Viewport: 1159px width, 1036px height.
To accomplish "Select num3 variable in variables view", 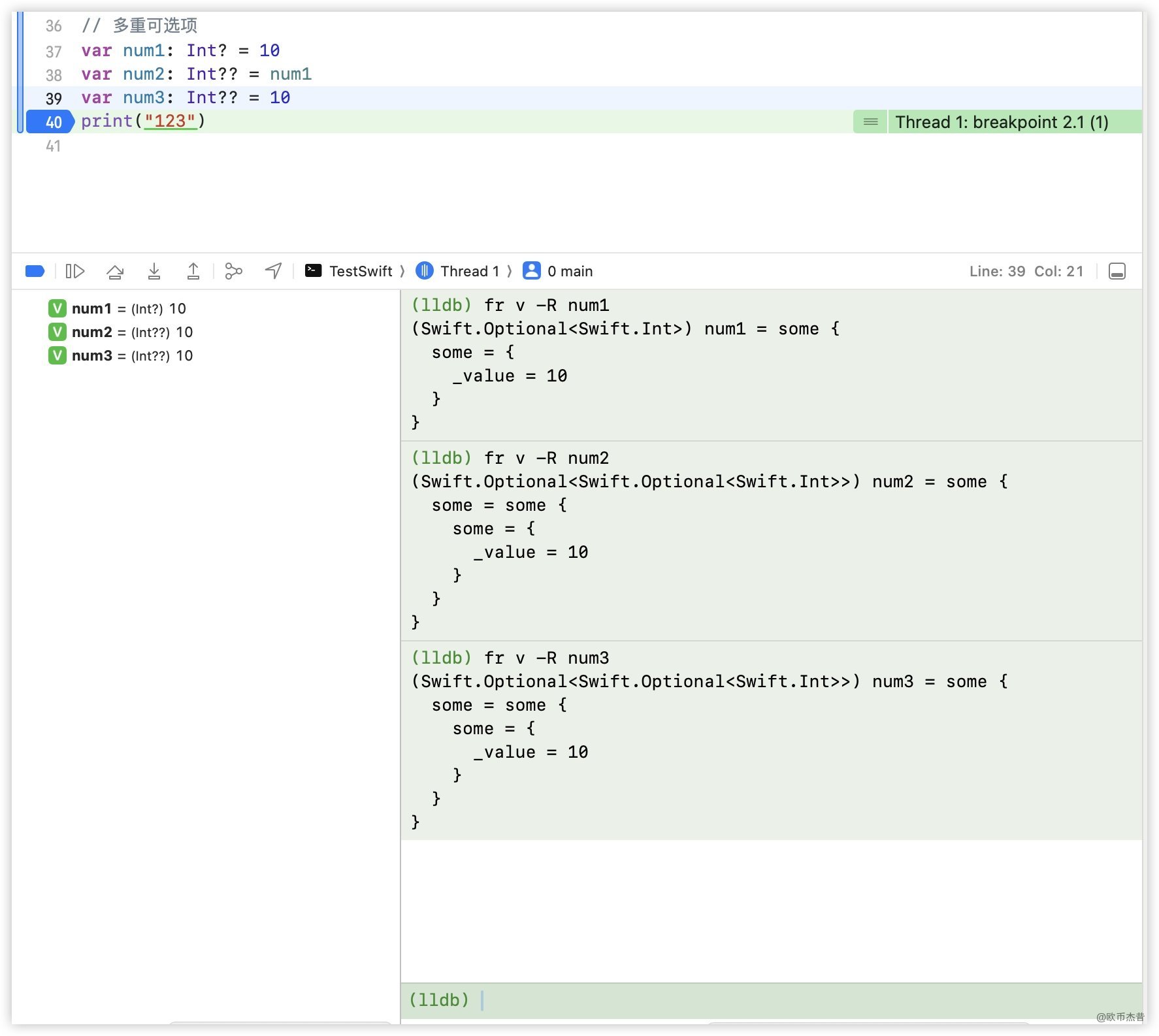I will click(x=91, y=355).
